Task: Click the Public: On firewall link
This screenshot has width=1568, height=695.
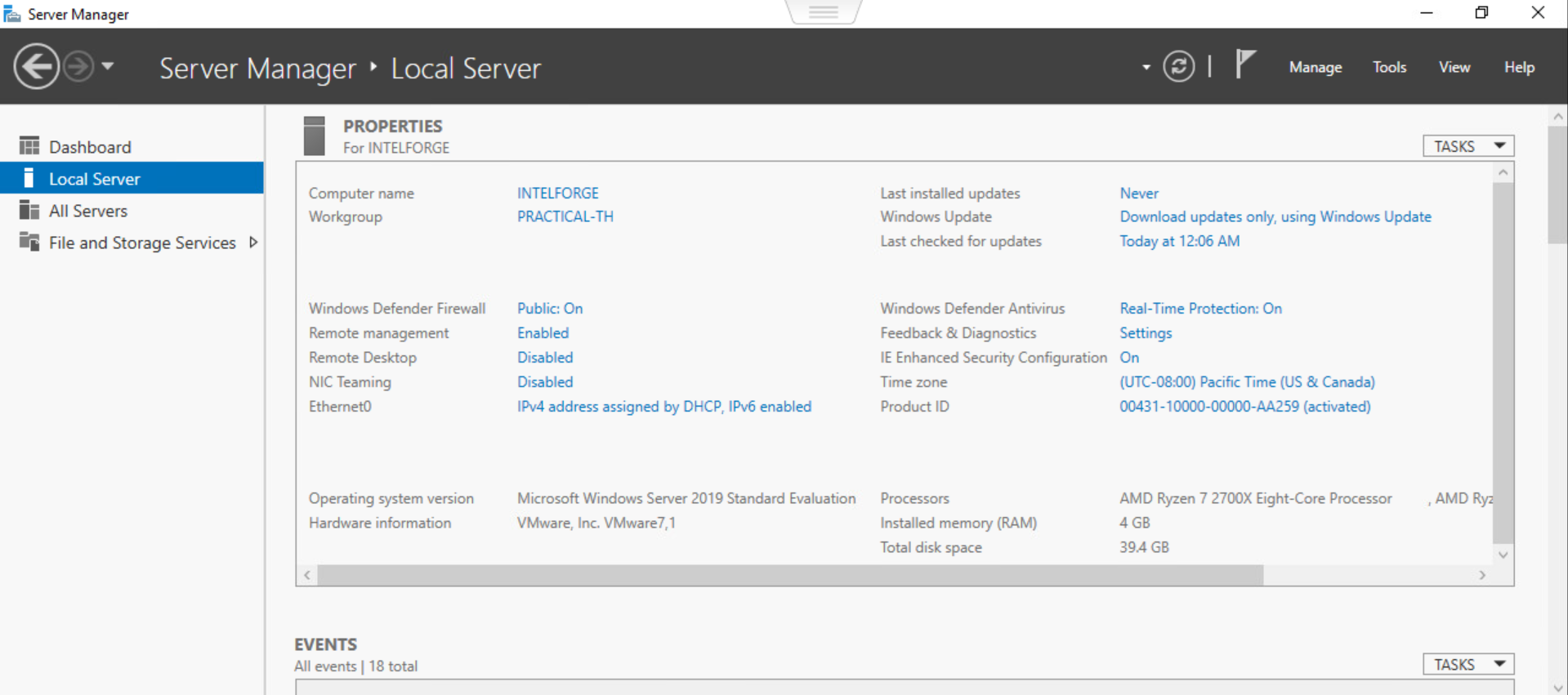Action: pyautogui.click(x=549, y=309)
